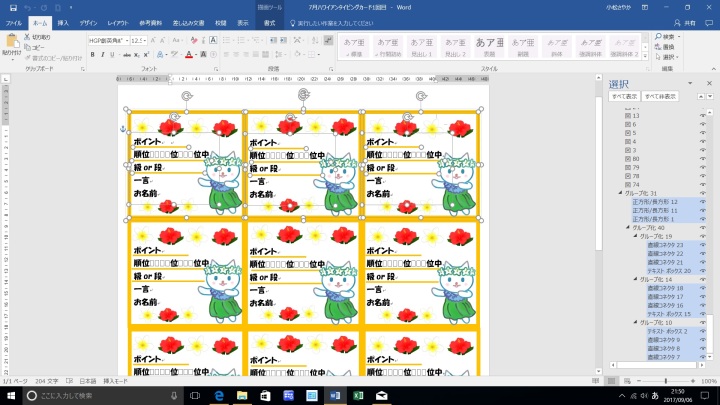Screen dimensions: 720x405
Task: Toggle show paragraph marks icon
Action: click(328, 40)
